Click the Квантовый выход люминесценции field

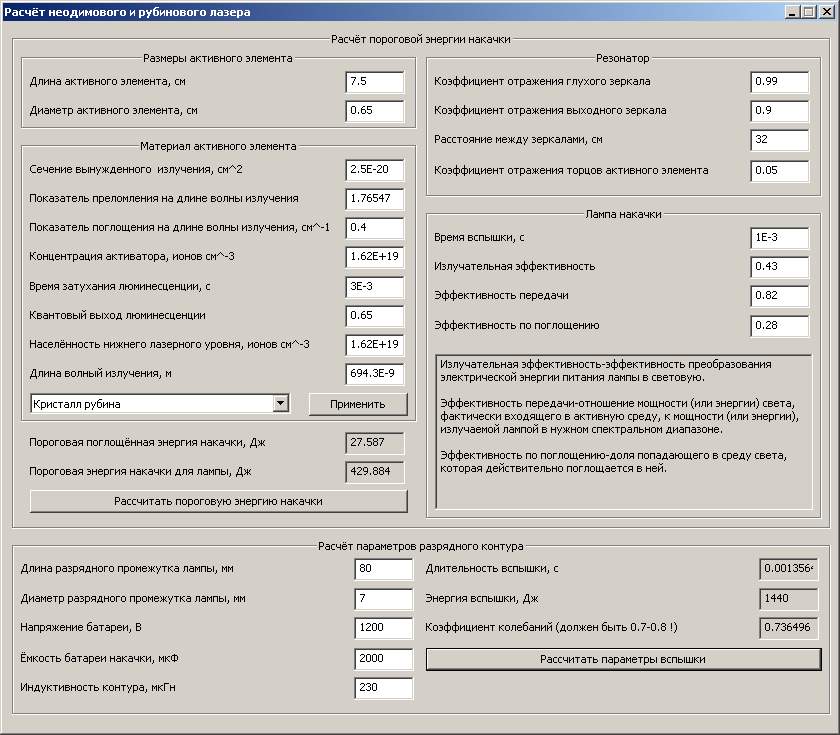click(374, 316)
